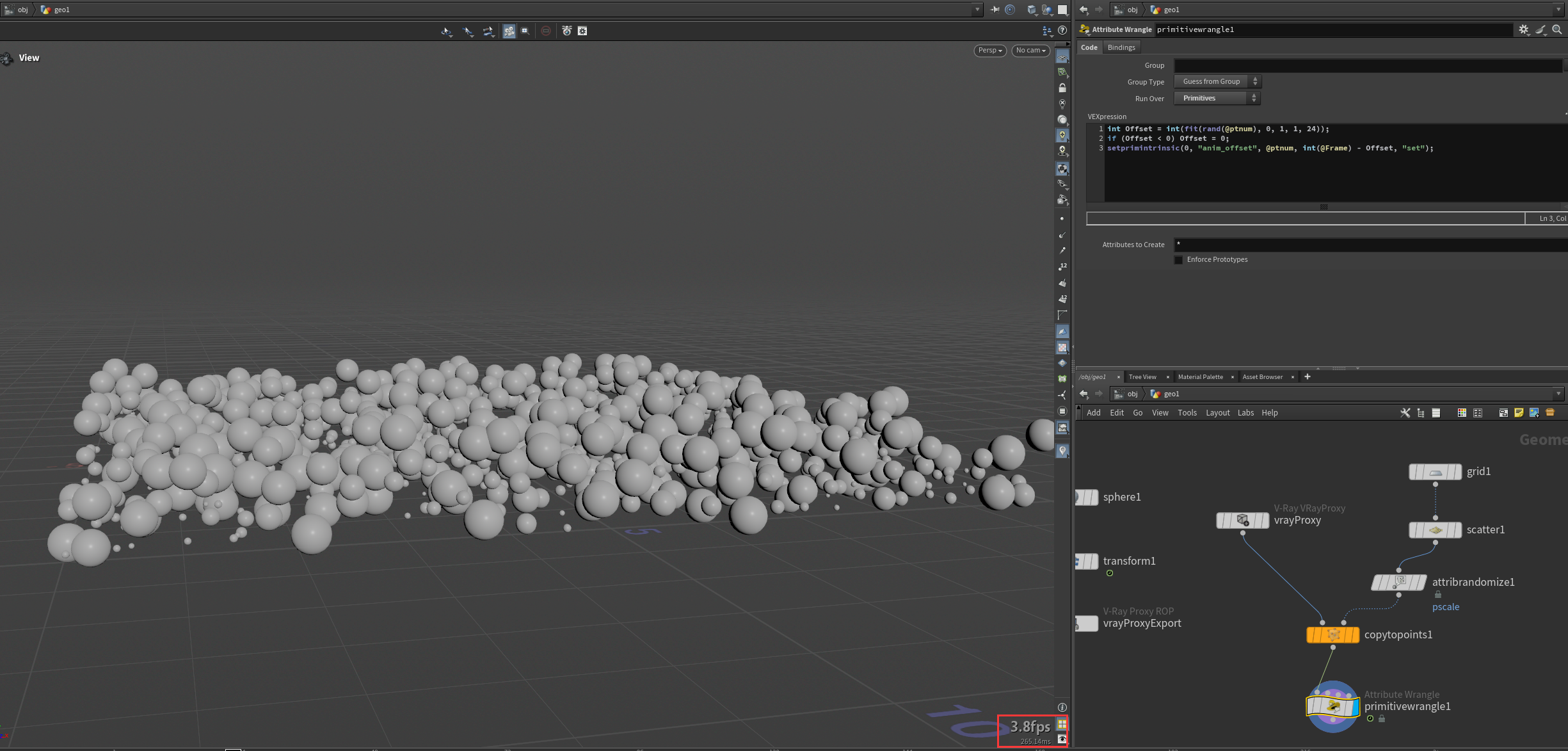Go back in network editor navigation
The image size is (1568, 751).
(1084, 394)
